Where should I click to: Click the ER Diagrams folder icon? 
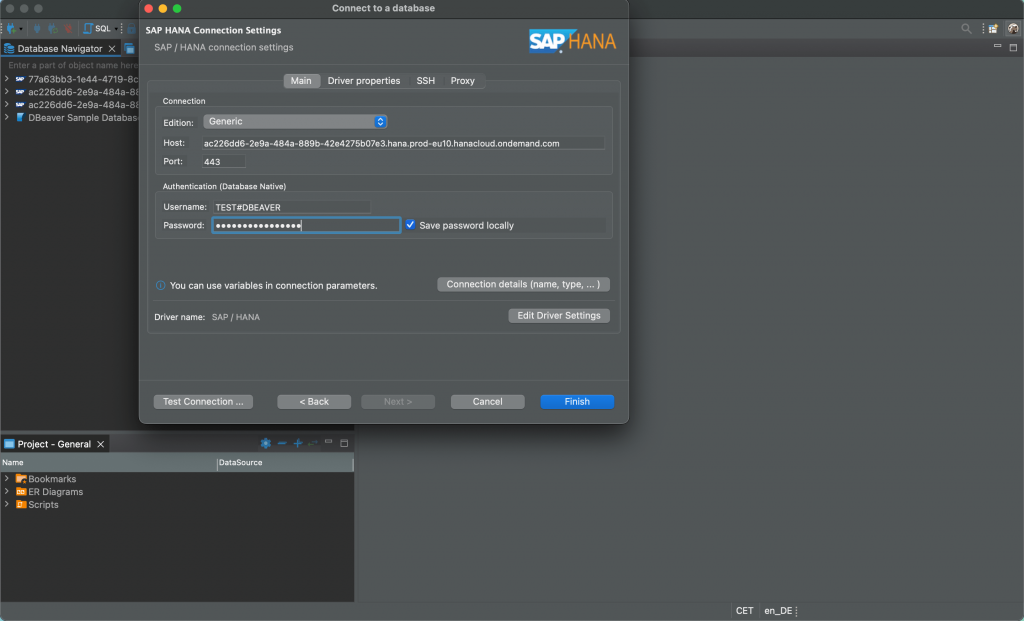pos(21,492)
